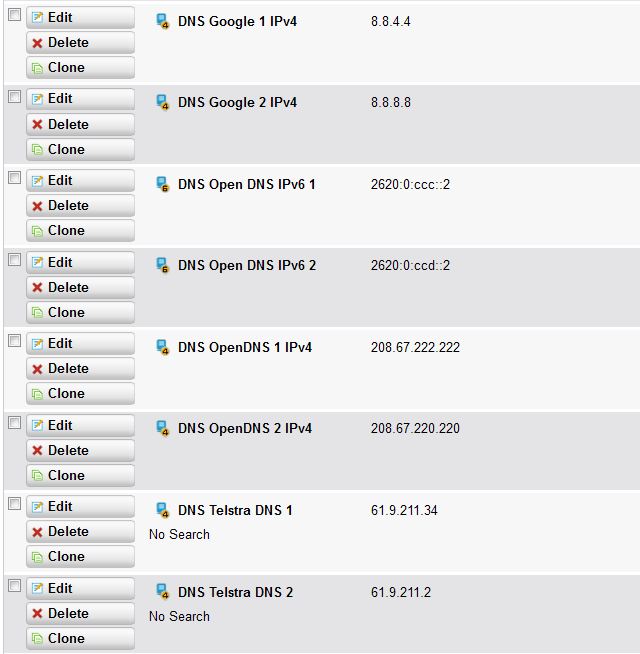The height and width of the screenshot is (654, 640).
Task: Clone the DNS OpenDNS 2 IPv4 entry
Action: (81, 475)
